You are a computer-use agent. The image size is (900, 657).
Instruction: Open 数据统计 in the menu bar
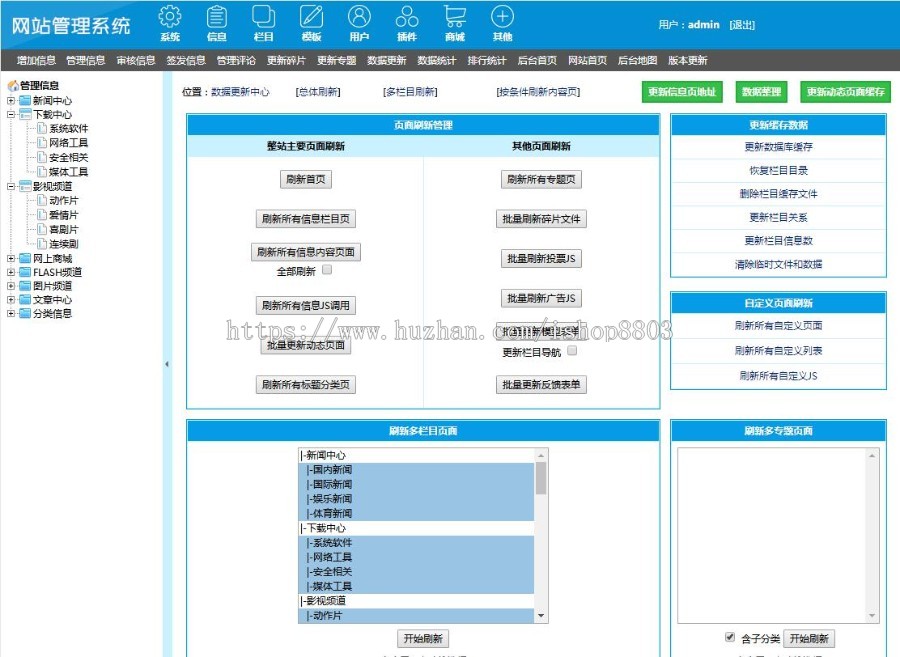[436, 60]
